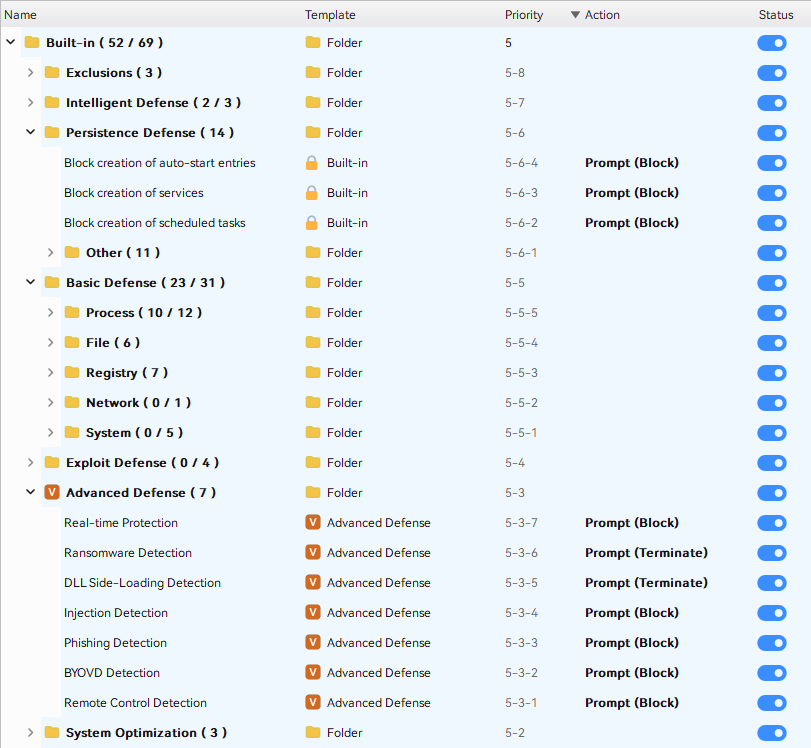Switch off the System Optimization status slider
Screen dimensions: 811x748
[x=772, y=732]
